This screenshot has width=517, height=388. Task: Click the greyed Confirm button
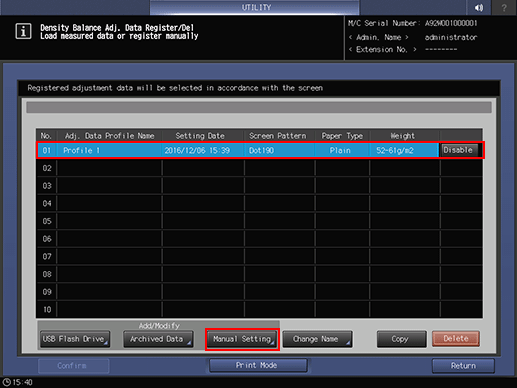[73, 366]
